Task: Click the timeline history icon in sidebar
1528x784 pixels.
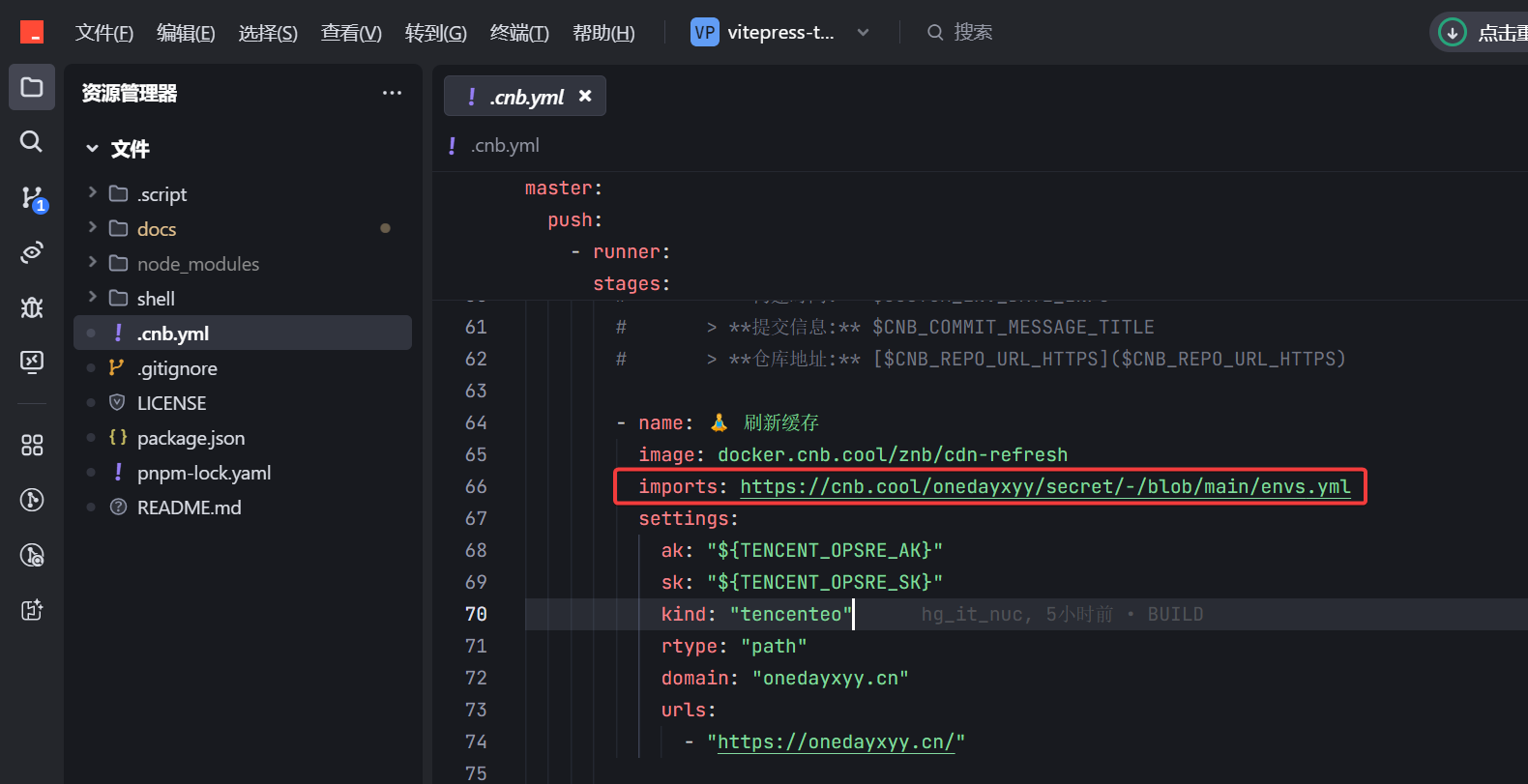Action: pos(32,555)
